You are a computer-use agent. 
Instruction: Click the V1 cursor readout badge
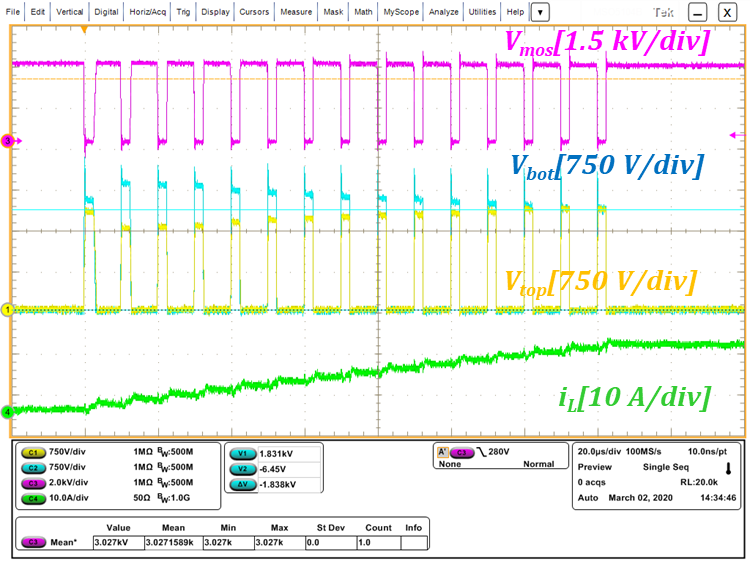(x=242, y=453)
